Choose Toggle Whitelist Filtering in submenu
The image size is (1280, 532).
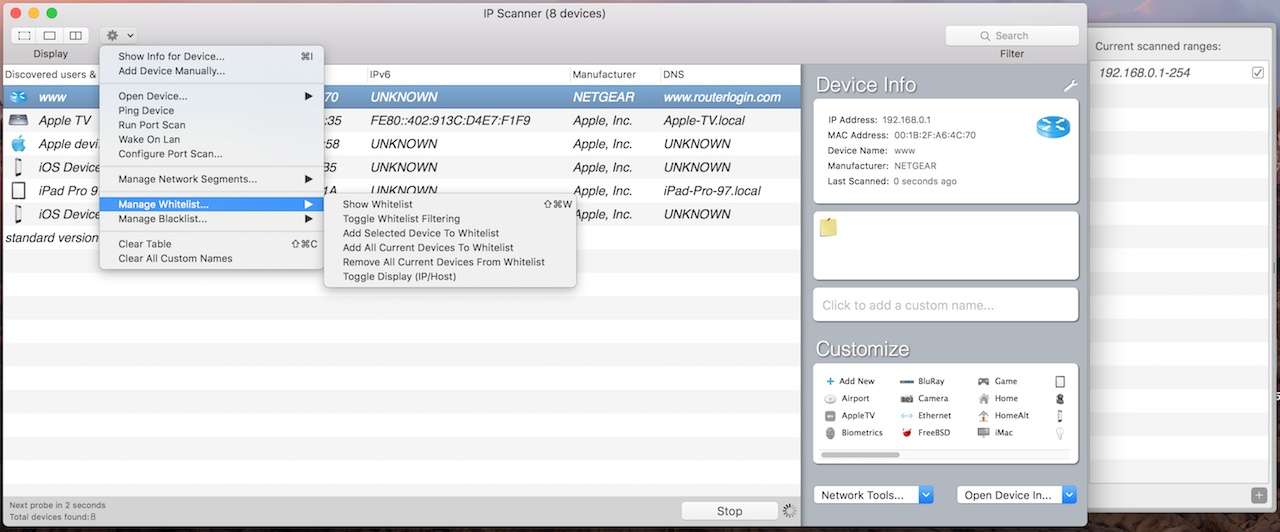pyautogui.click(x=450, y=218)
